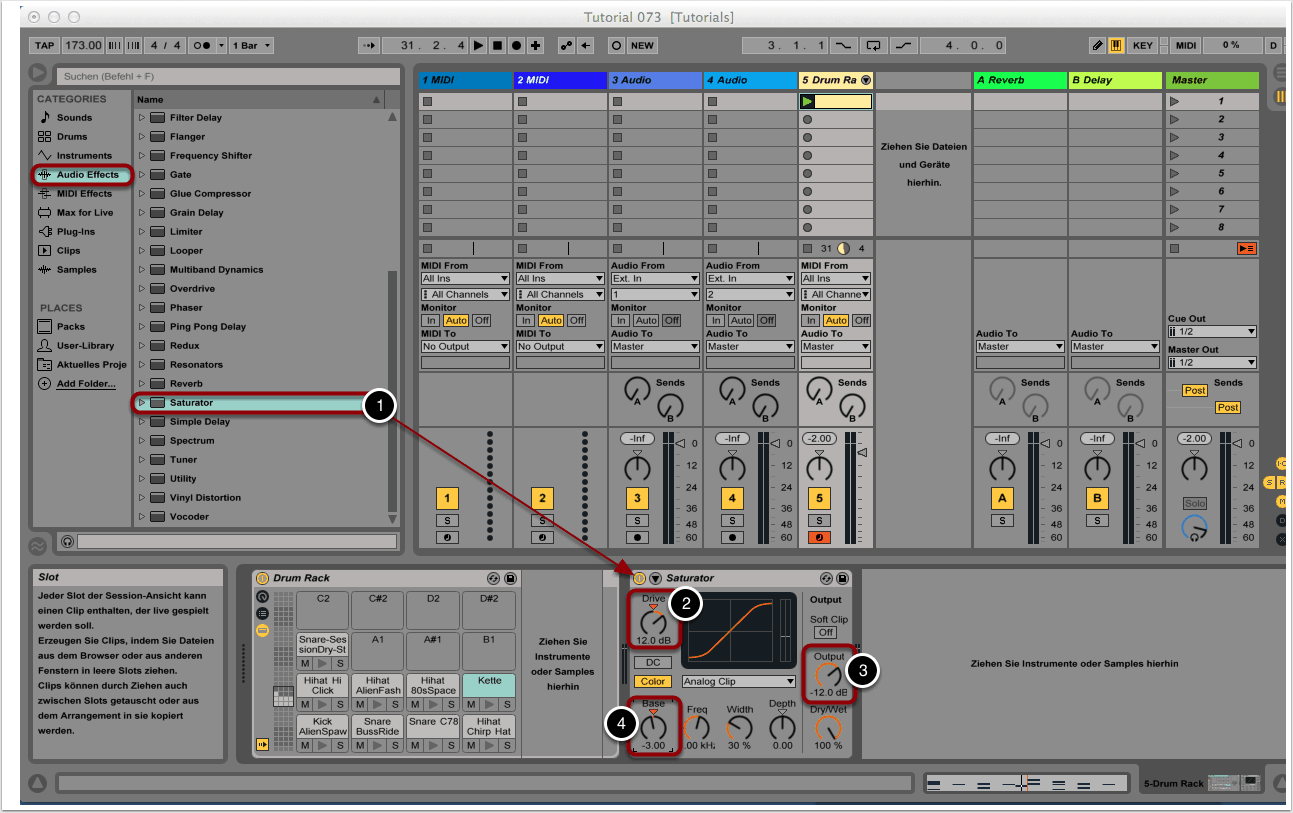1293x813 pixels.
Task: Show the Drum Rack chain list
Action: 263,613
